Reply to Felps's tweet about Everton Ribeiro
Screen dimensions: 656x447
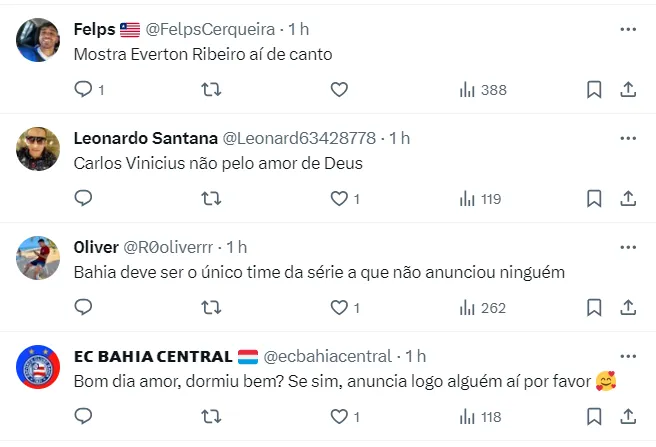(84, 90)
